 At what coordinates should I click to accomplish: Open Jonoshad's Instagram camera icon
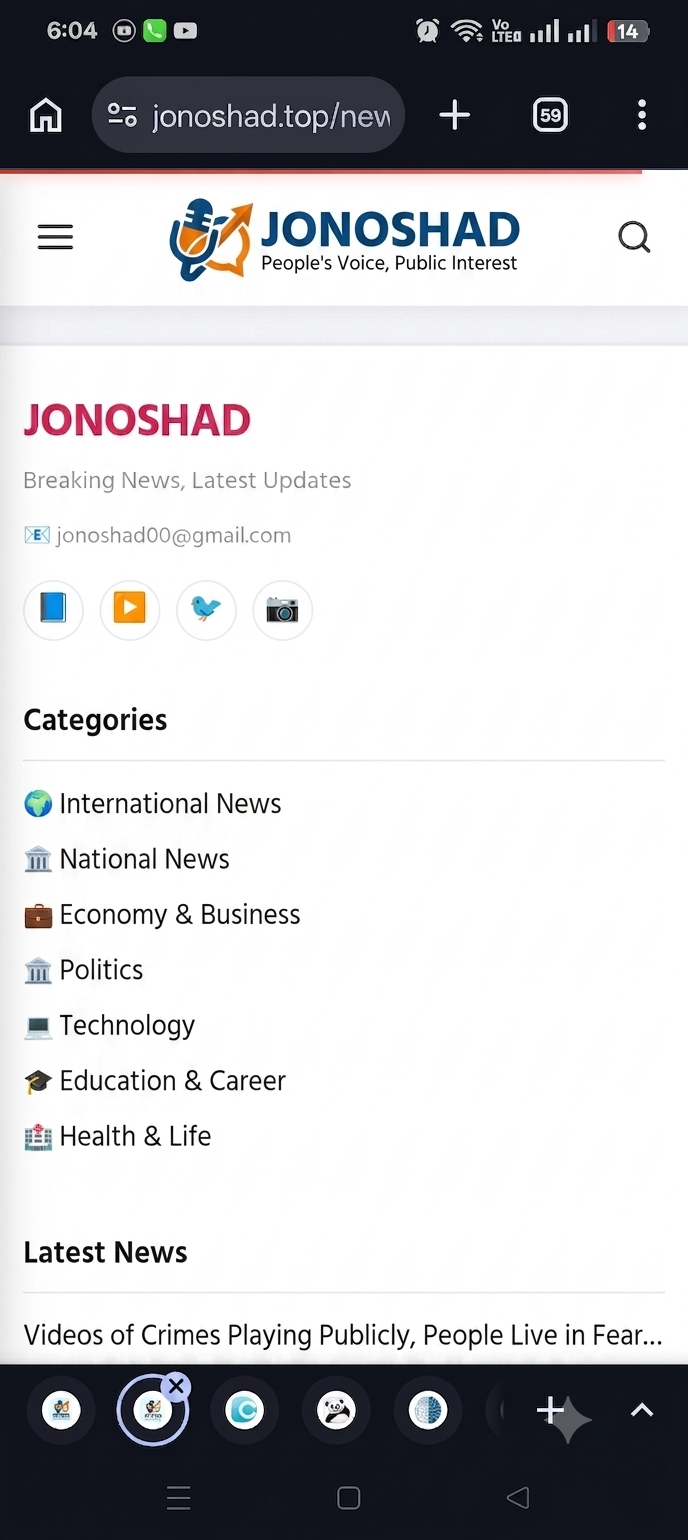pyautogui.click(x=282, y=609)
